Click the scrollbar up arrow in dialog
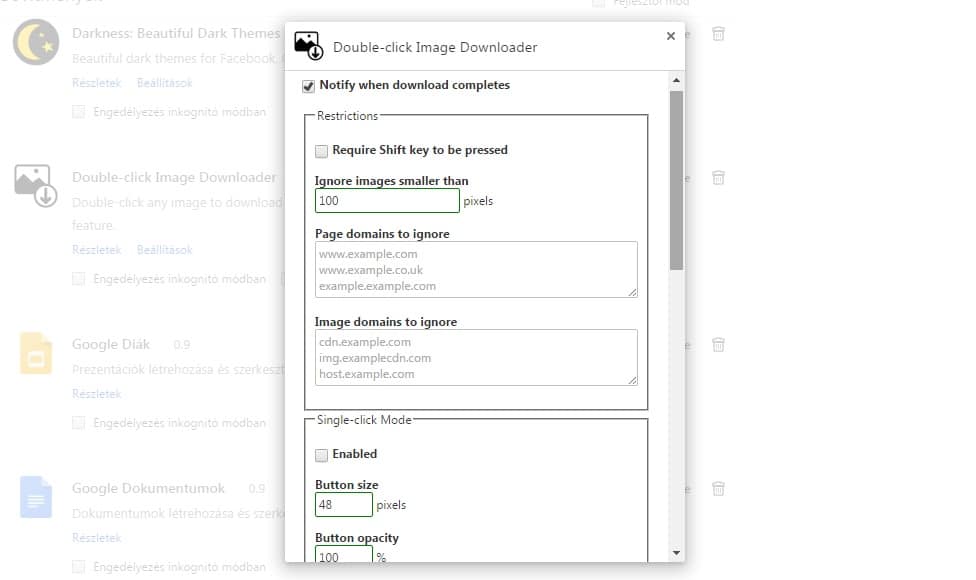 click(x=676, y=80)
